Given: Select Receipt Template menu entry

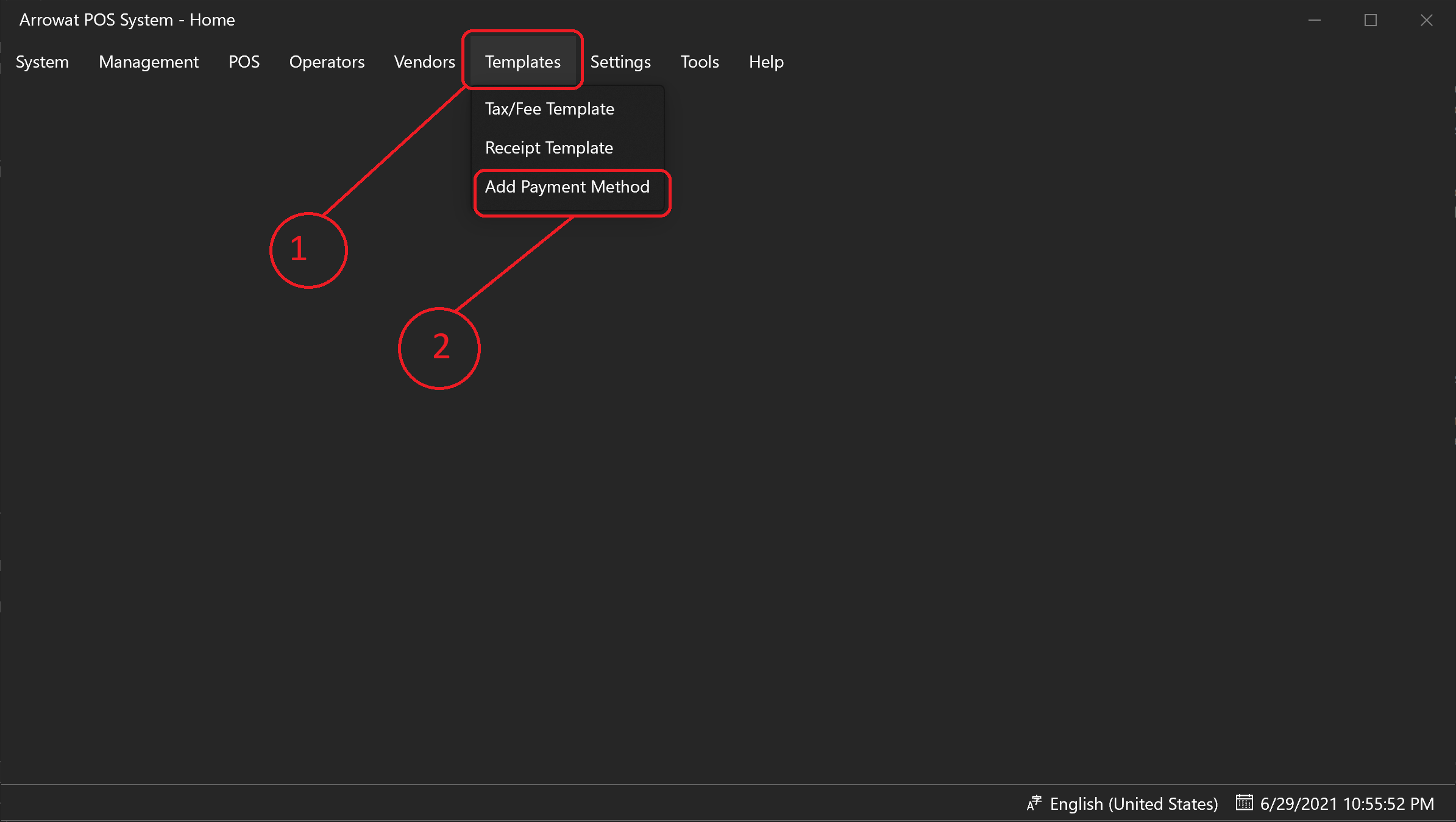Looking at the screenshot, I should [x=567, y=147].
